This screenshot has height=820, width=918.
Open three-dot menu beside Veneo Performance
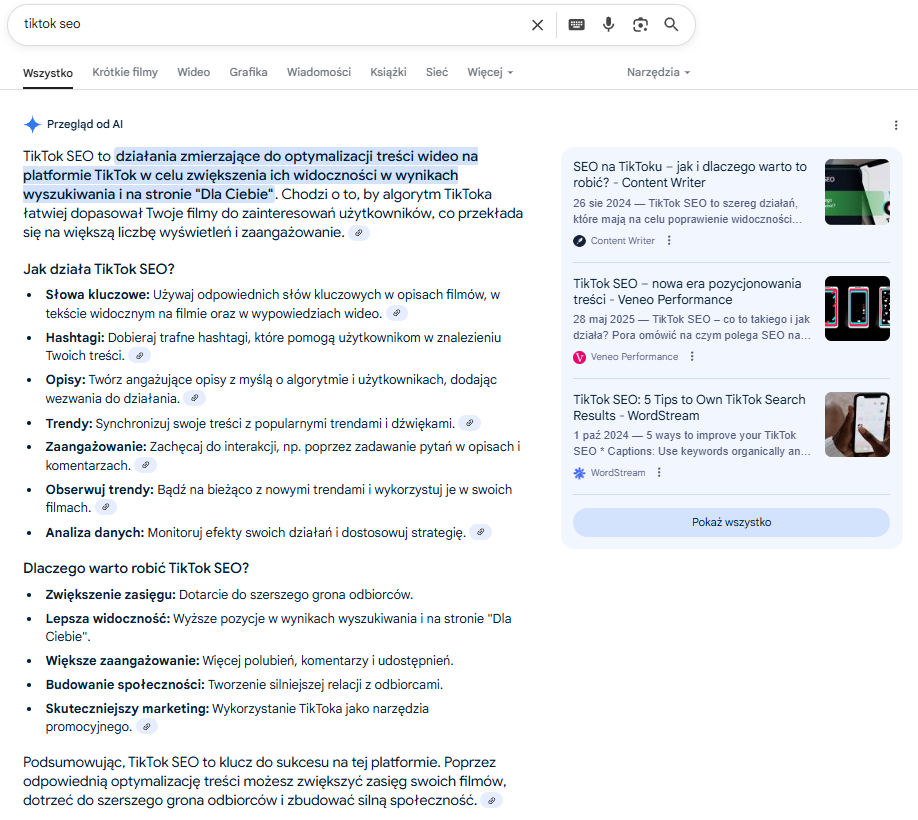(x=692, y=357)
